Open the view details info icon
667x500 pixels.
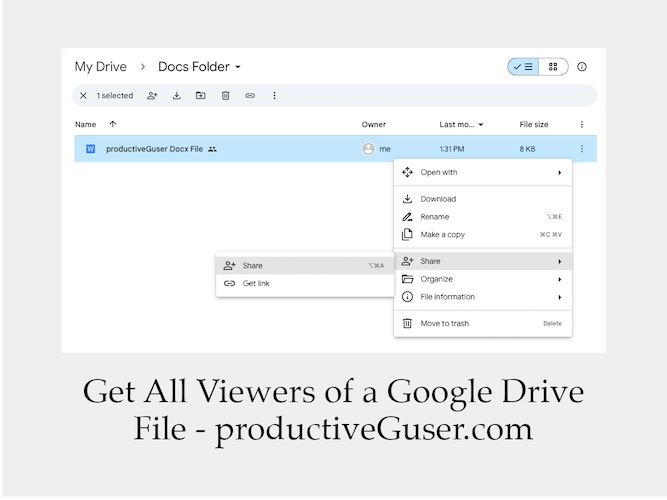pos(581,67)
